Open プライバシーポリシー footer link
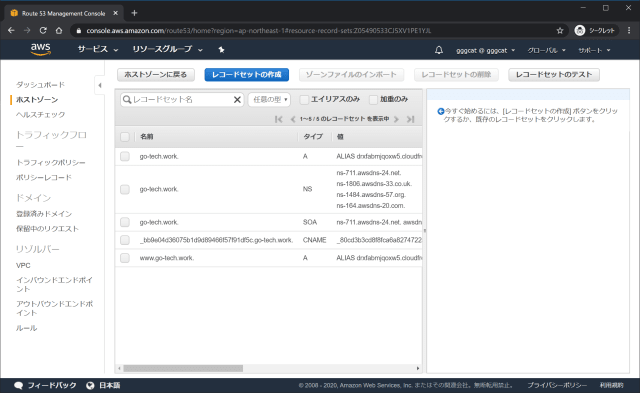The width and height of the screenshot is (640, 393). click(x=557, y=386)
